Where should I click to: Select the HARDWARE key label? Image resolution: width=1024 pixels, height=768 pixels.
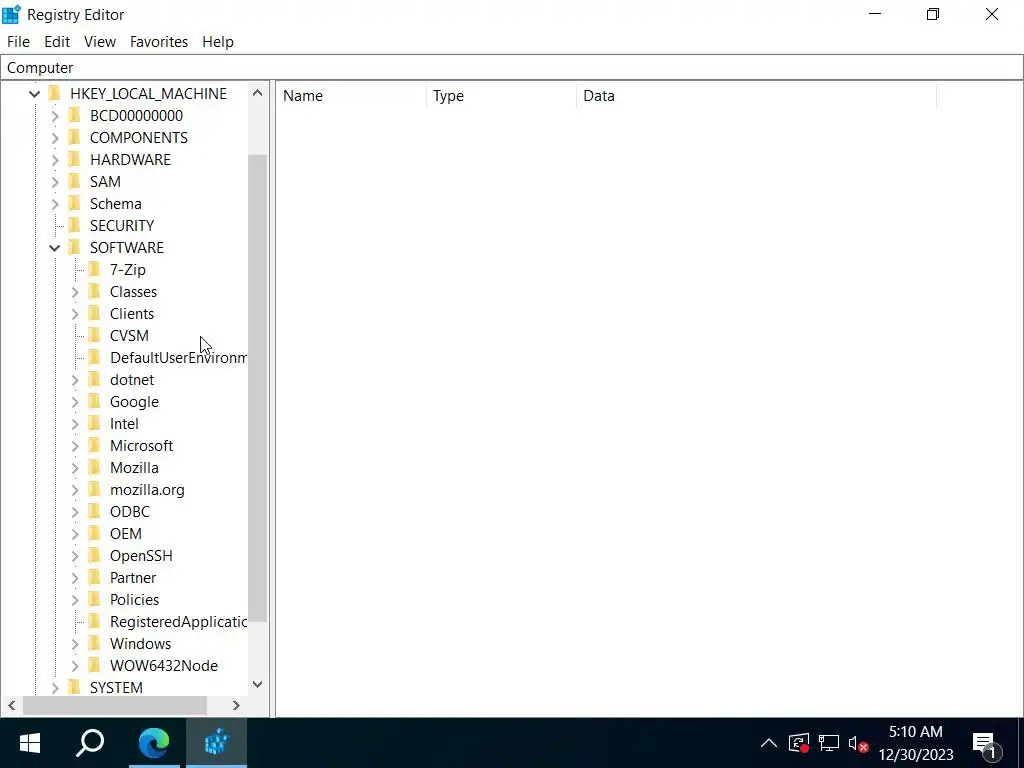tap(130, 160)
